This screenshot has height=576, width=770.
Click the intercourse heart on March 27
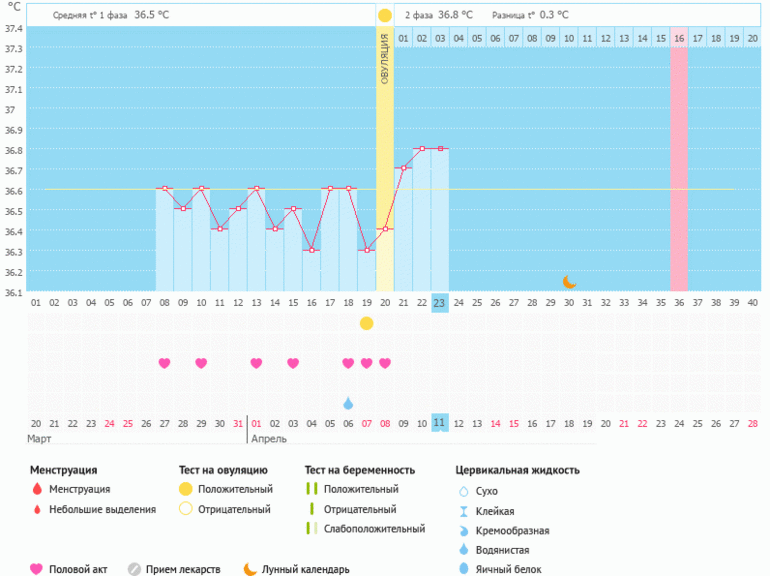point(164,363)
